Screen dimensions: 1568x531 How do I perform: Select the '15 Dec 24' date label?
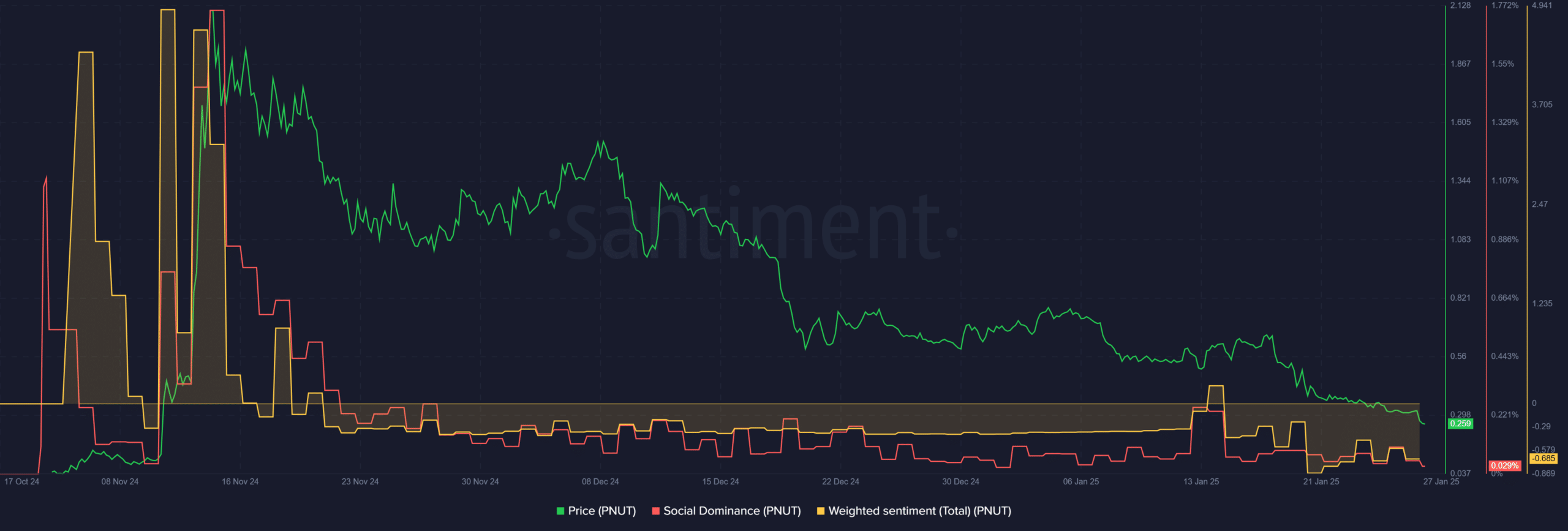click(720, 481)
